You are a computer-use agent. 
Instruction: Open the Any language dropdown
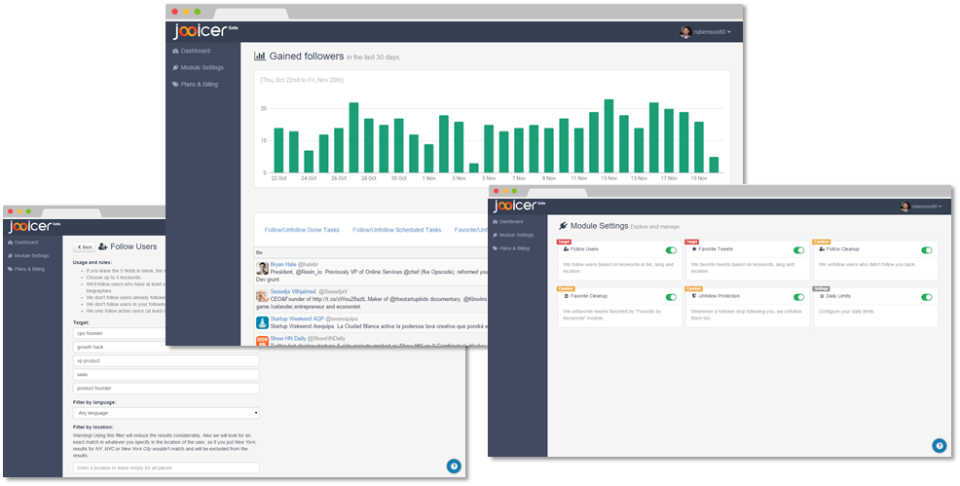pyautogui.click(x=166, y=413)
